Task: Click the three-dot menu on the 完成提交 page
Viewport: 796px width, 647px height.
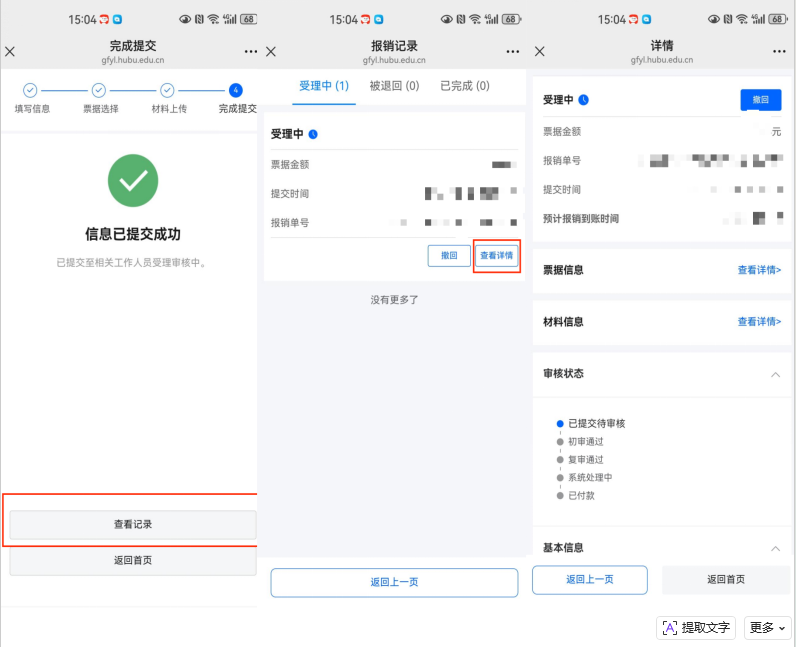Action: point(250,51)
